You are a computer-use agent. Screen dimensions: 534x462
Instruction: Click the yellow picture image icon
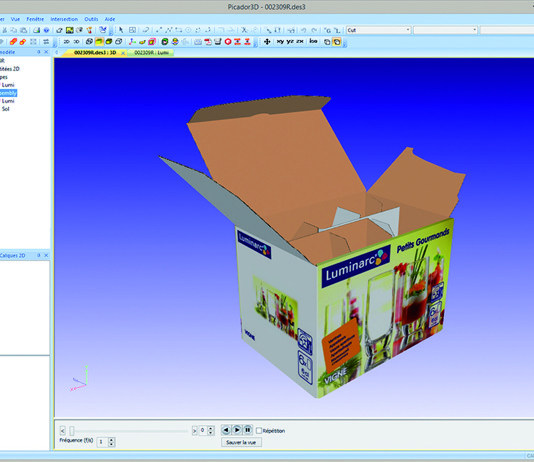tap(69, 30)
